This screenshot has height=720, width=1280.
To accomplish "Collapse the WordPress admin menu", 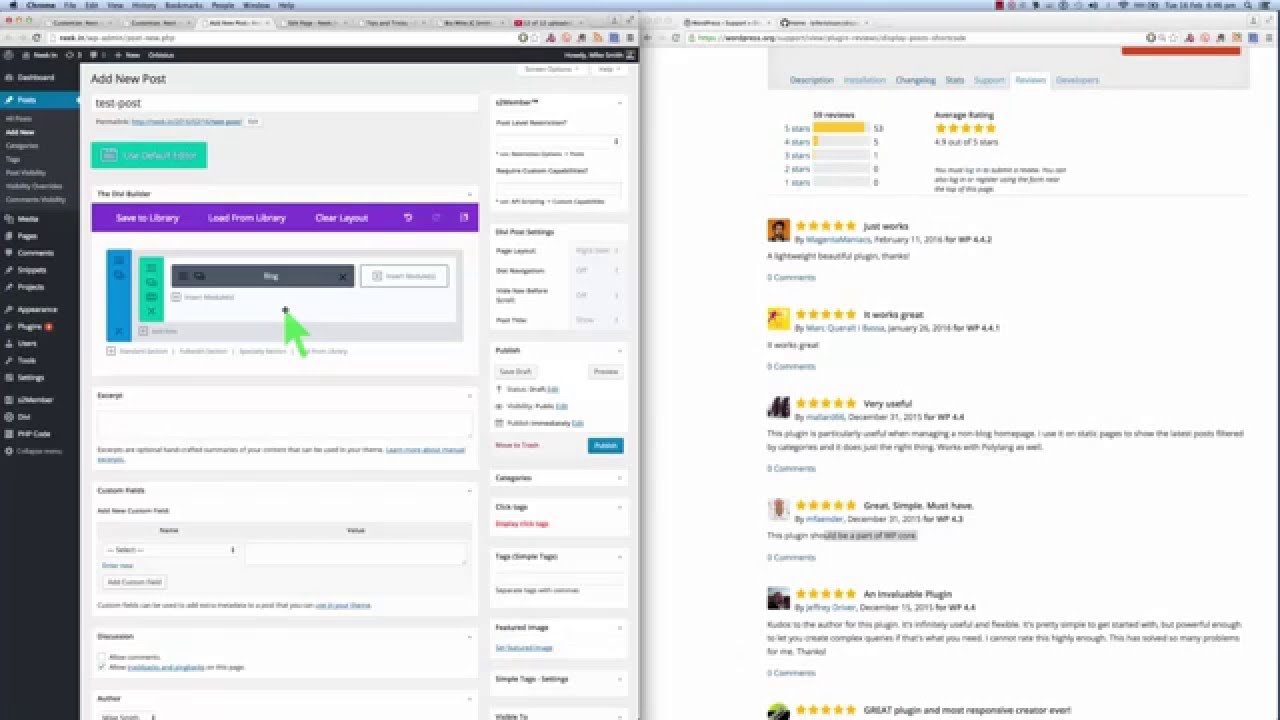I will (x=39, y=451).
